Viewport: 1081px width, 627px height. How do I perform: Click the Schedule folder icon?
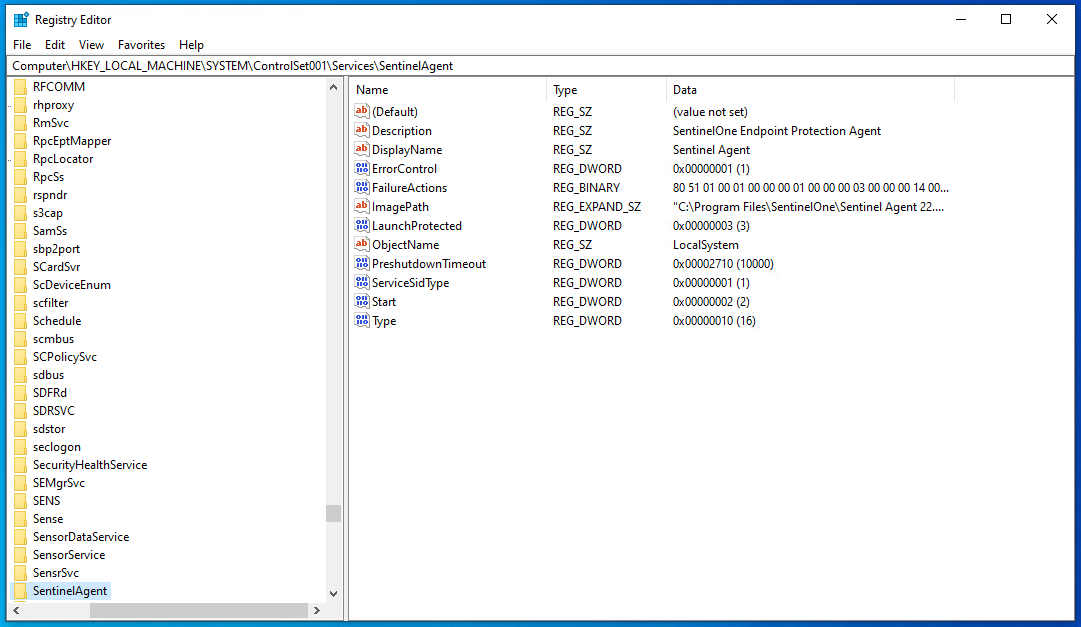tap(20, 321)
